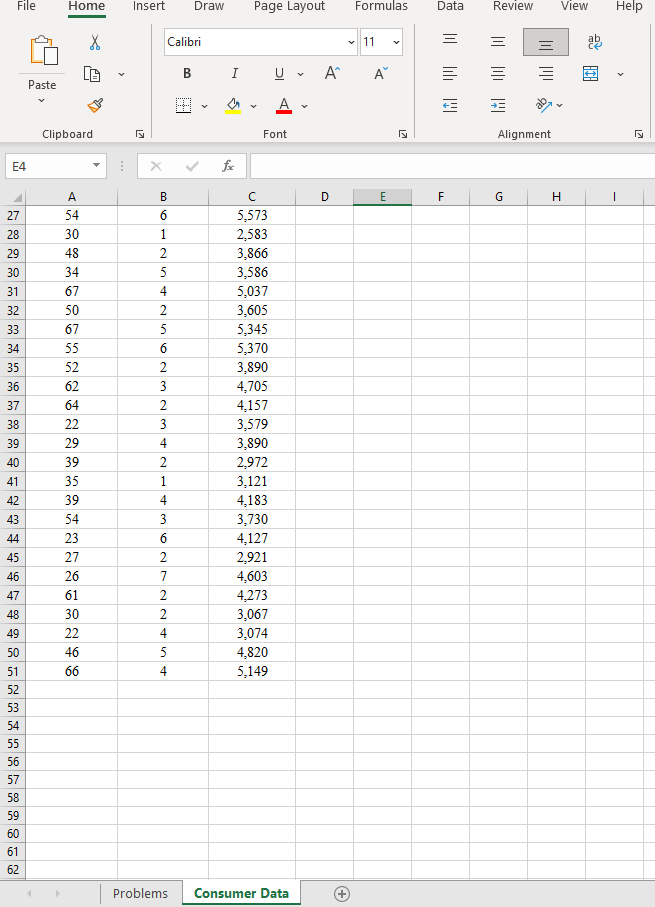
Task: Open the Help tab
Action: 629,6
